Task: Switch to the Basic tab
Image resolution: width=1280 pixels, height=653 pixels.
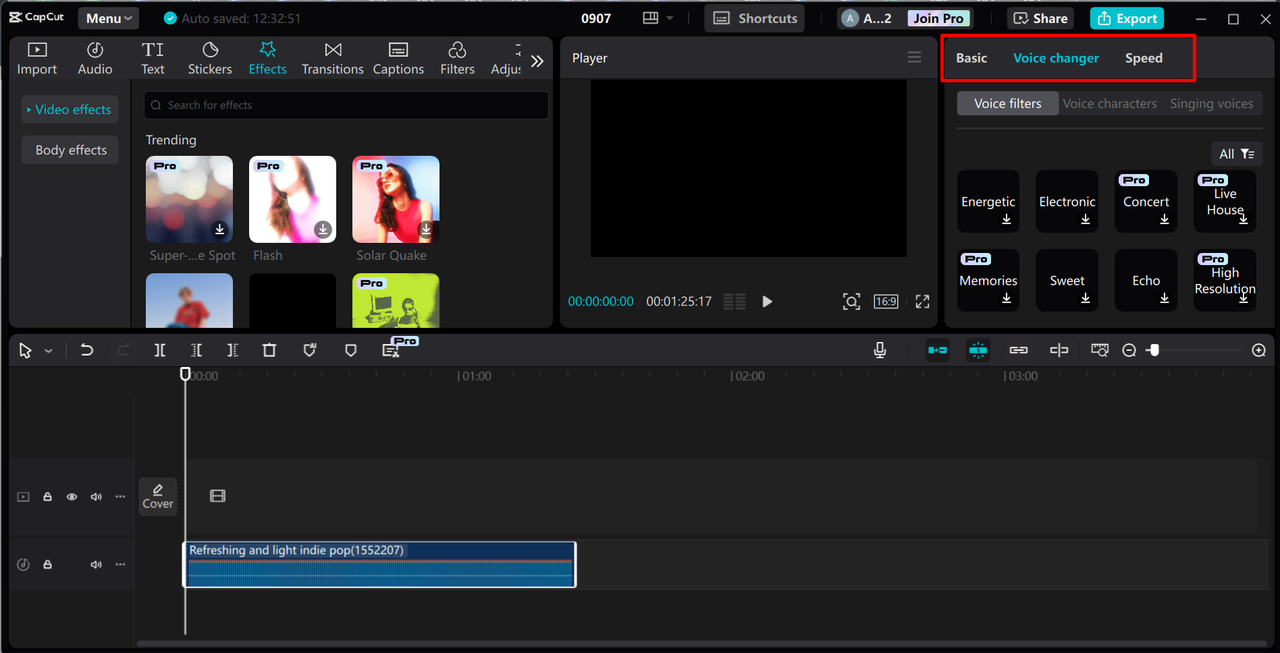Action: (971, 58)
